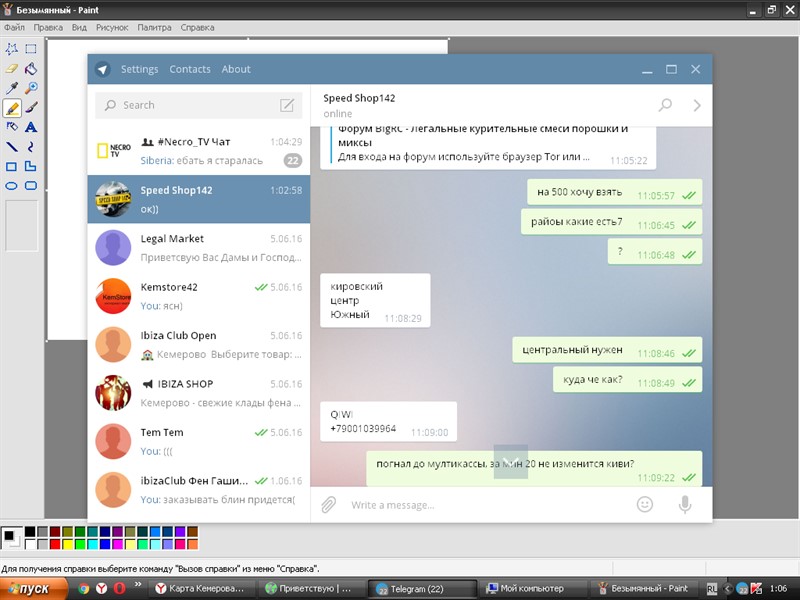800x600 pixels.
Task: Record a voice message with microphone
Action: pos(685,505)
